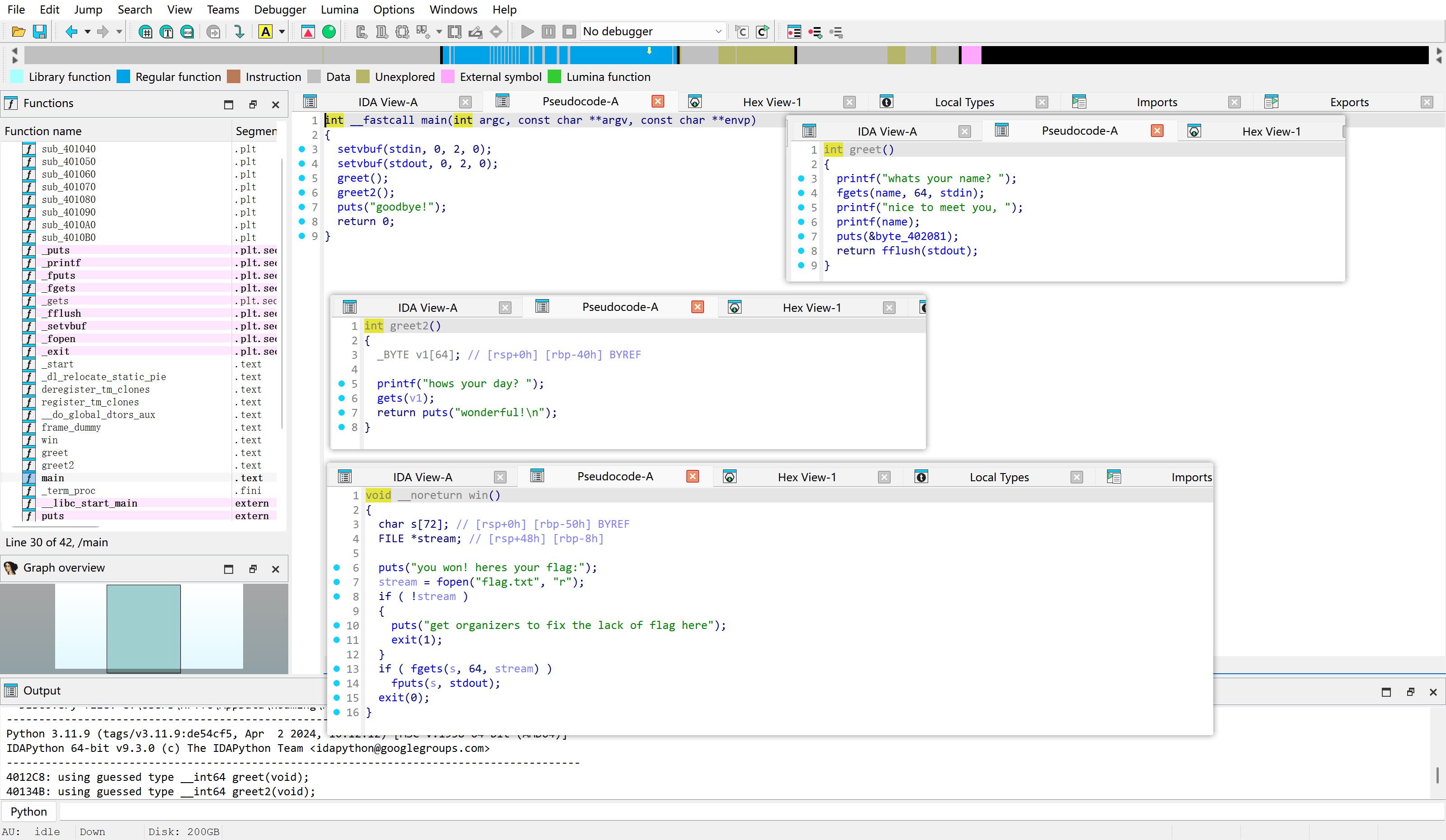This screenshot has width=1446, height=840.
Task: Click the breakpoint list toolbar icon
Action: (x=794, y=32)
